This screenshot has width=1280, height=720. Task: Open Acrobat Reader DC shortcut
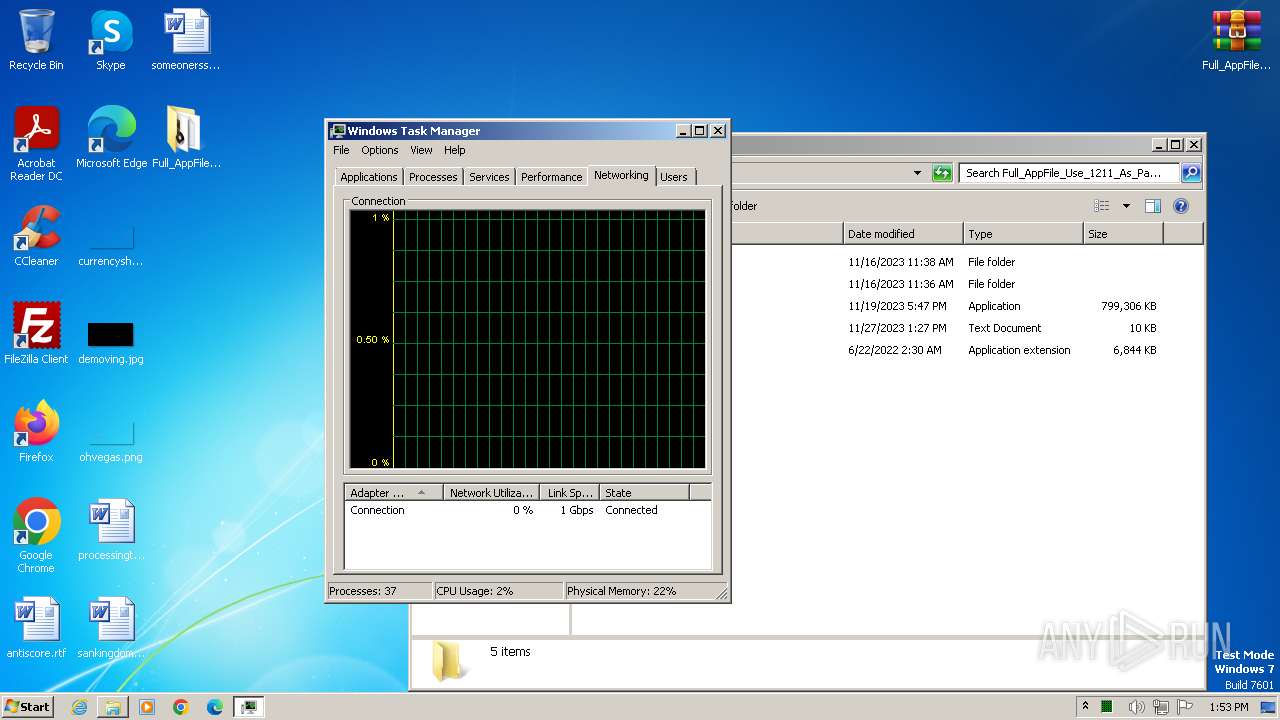[x=36, y=143]
